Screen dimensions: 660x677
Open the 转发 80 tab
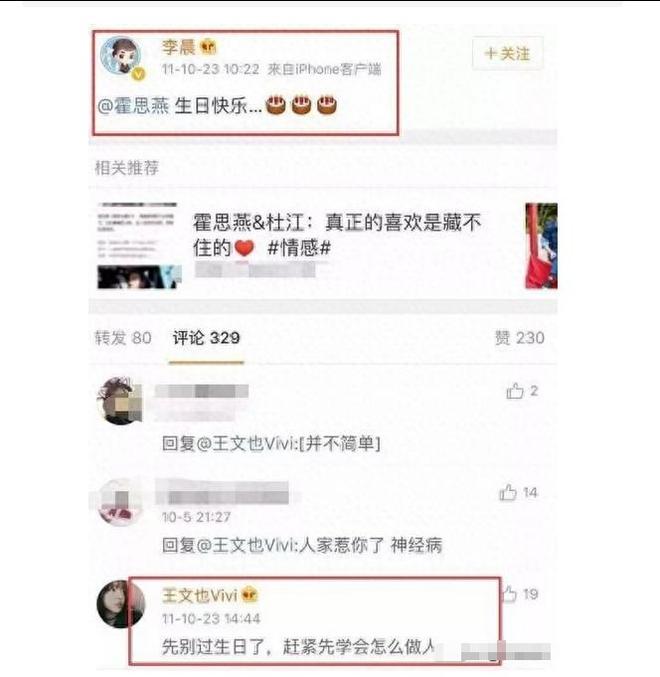(x=123, y=338)
